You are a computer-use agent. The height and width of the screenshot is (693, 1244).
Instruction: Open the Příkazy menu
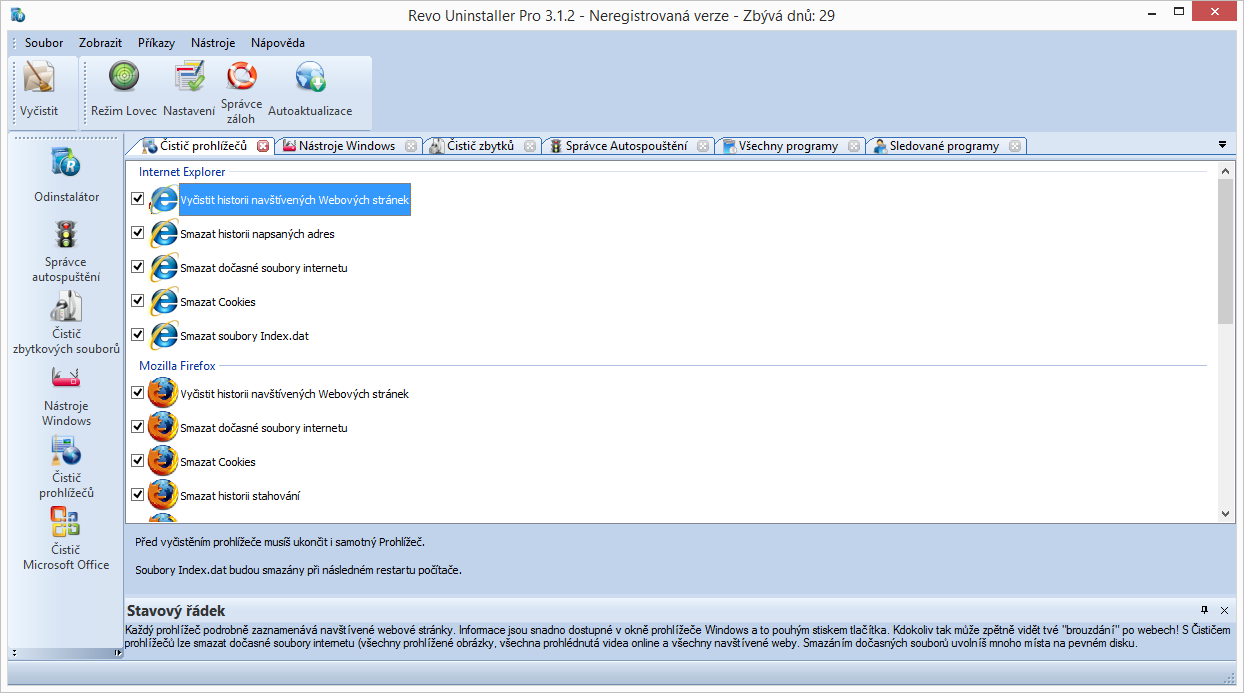(156, 43)
